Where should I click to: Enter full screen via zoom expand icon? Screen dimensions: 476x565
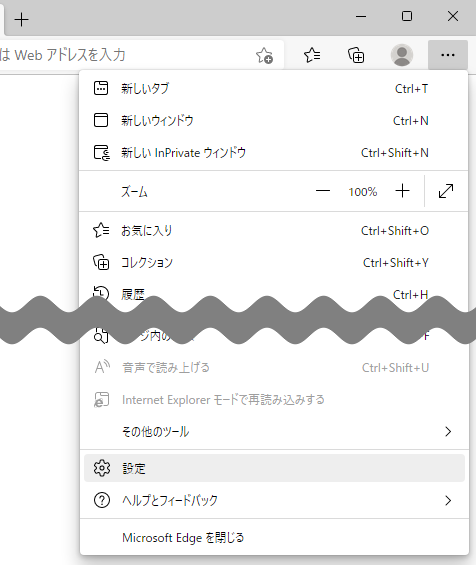click(x=446, y=191)
